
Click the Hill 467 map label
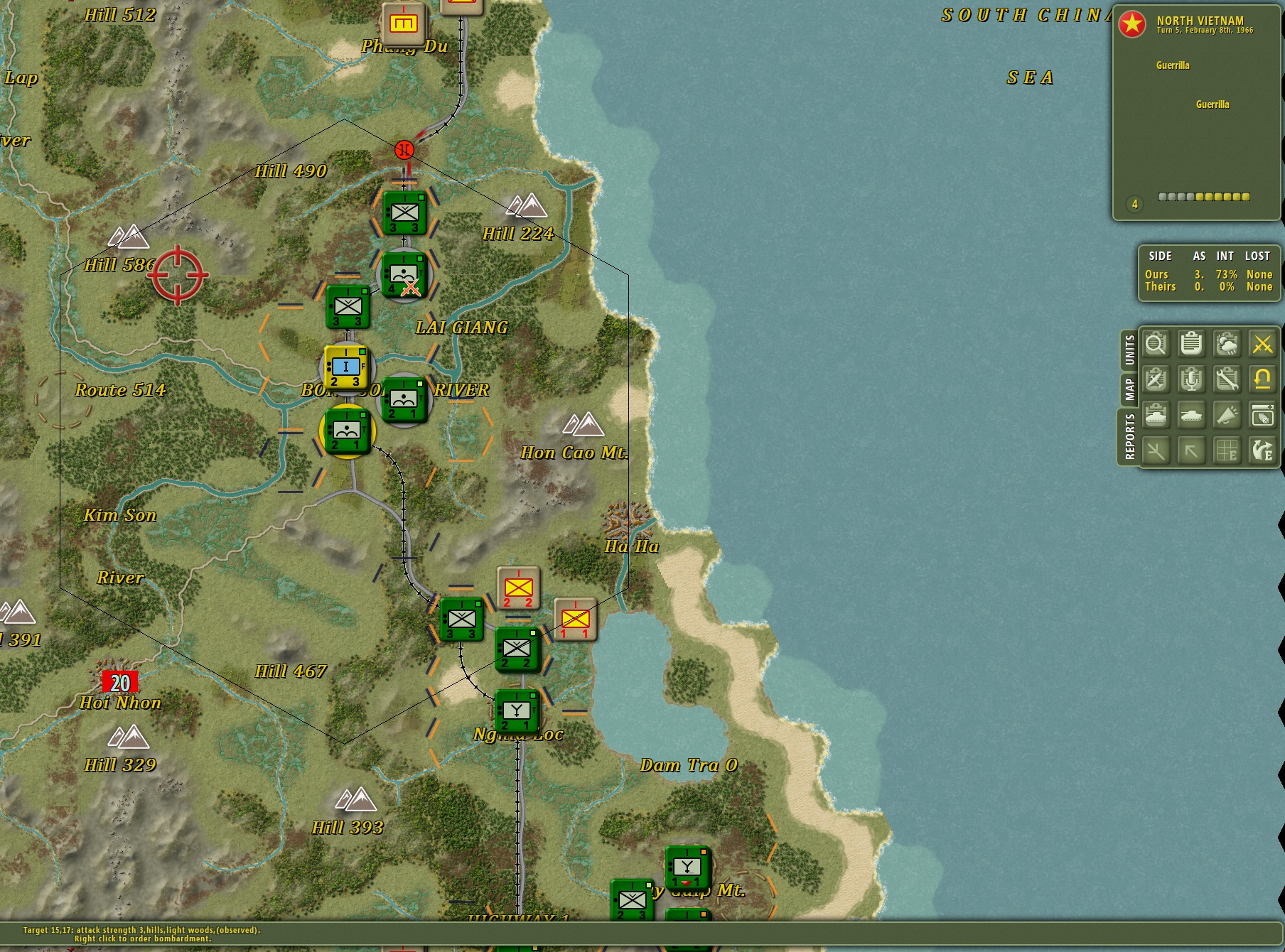pos(291,671)
